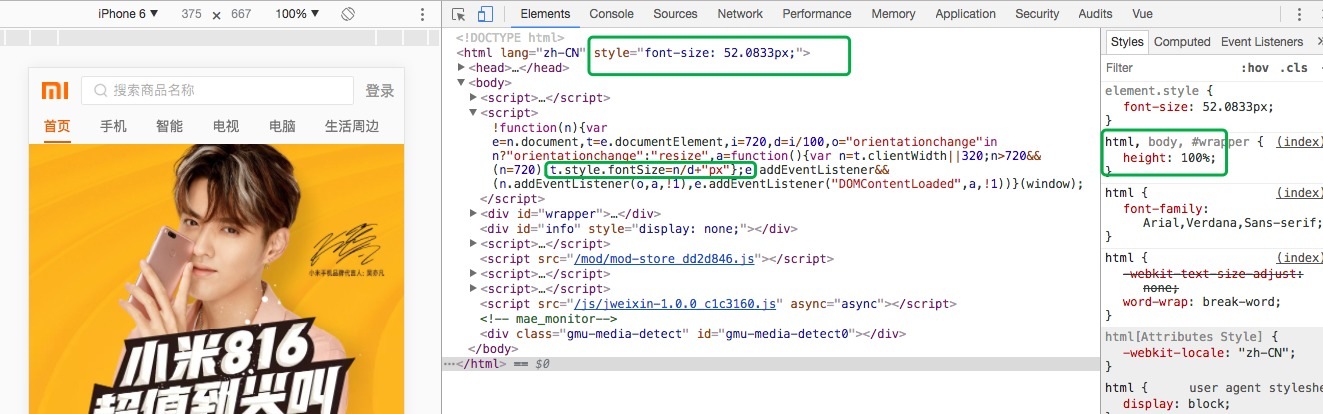Open the /js/jweixin-1.0.0_c1c3160.js link
Image resolution: width=1323 pixels, height=414 pixels.
click(x=674, y=303)
